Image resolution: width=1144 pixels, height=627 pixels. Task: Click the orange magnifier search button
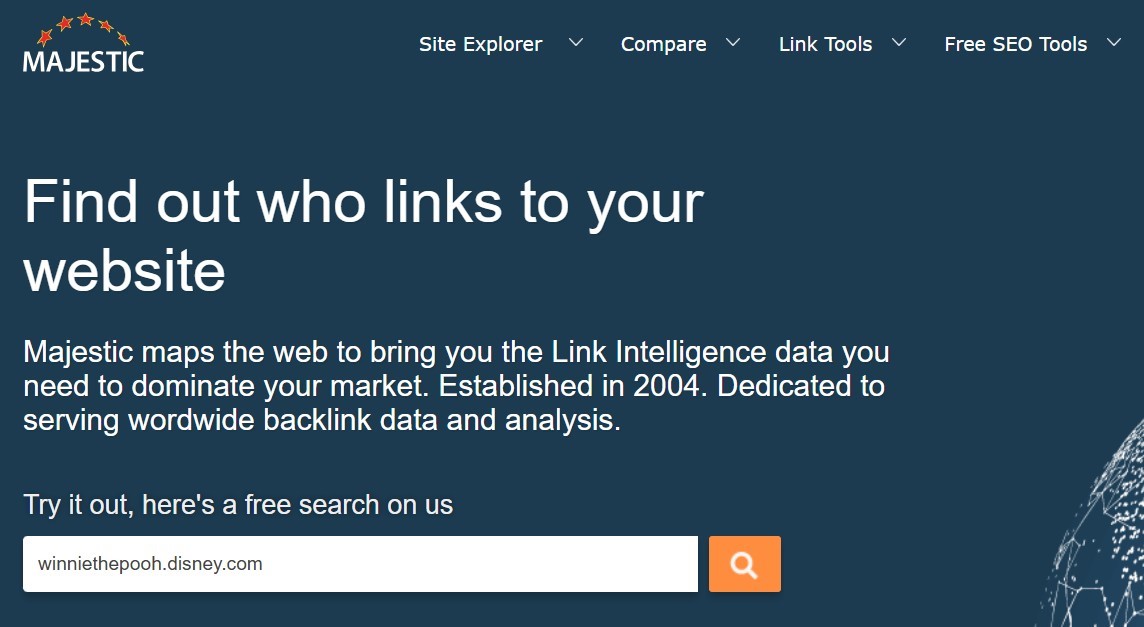[744, 564]
